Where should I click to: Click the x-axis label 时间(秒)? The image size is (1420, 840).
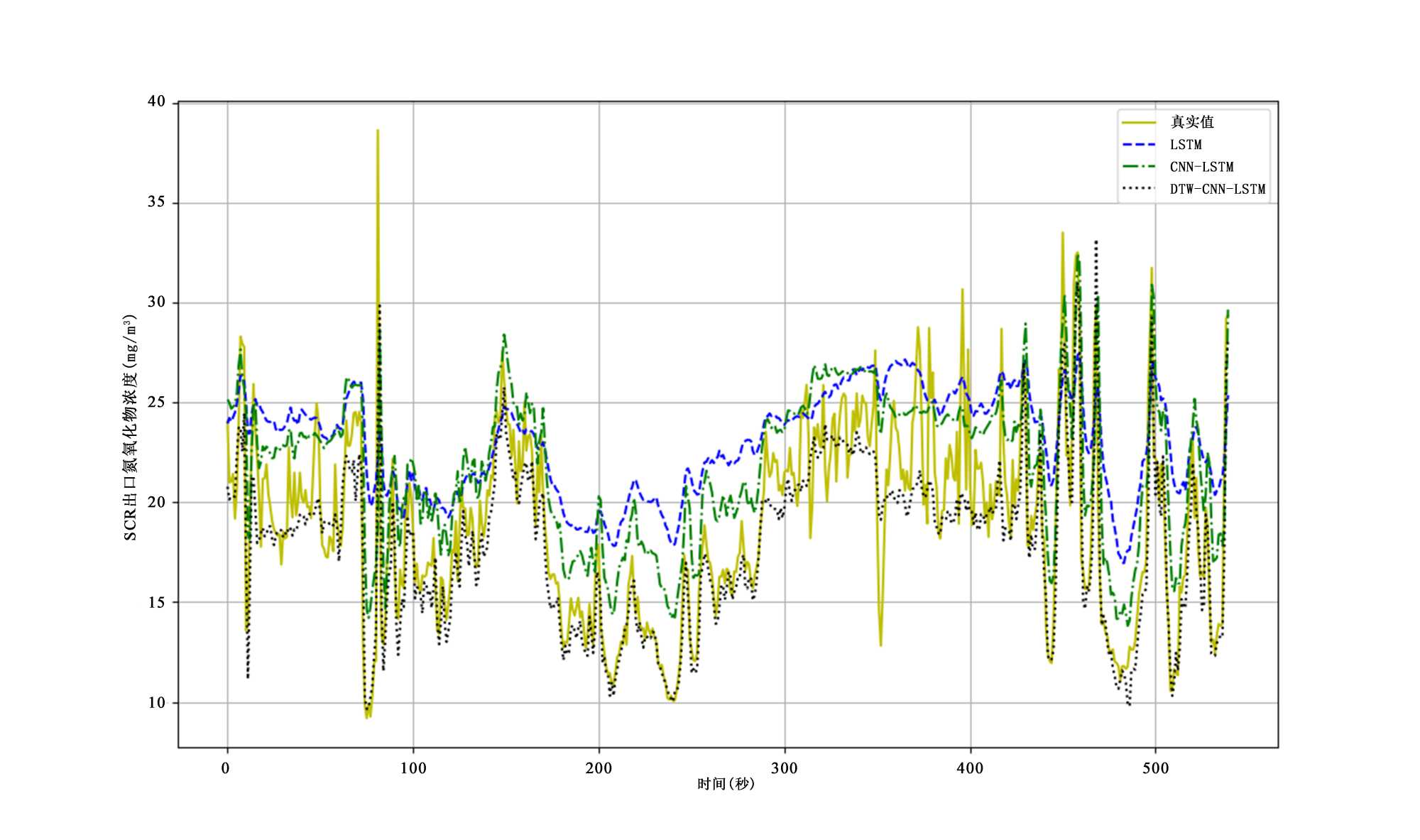point(726,784)
